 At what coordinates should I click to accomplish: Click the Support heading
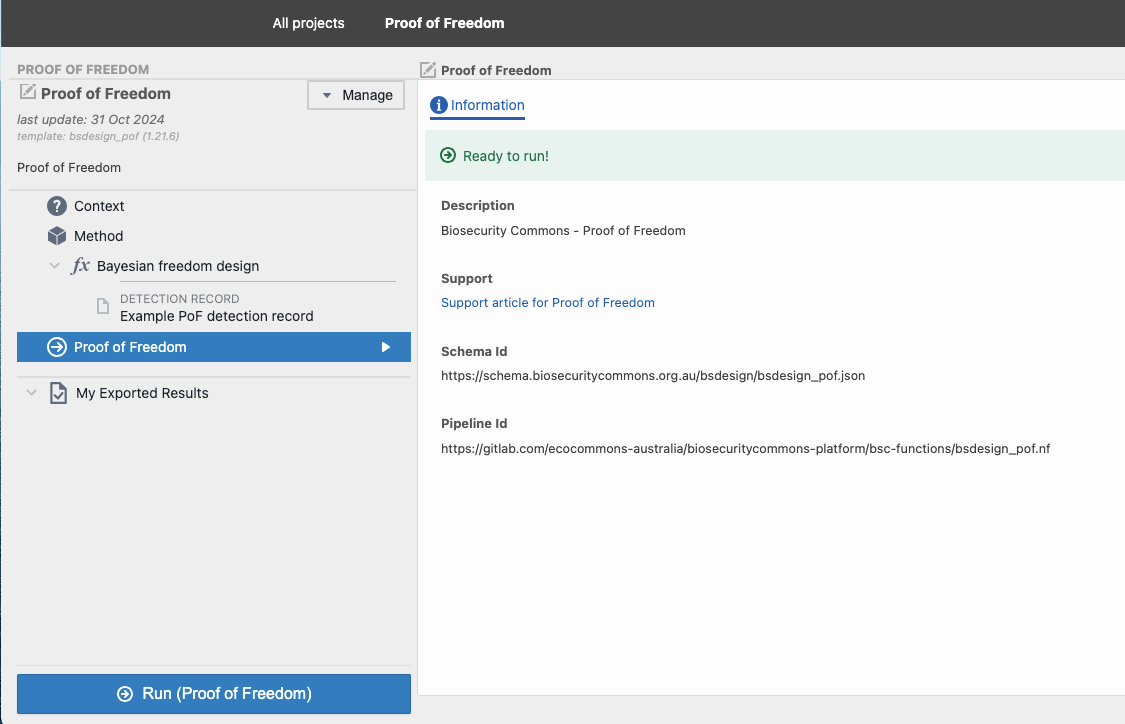click(466, 278)
